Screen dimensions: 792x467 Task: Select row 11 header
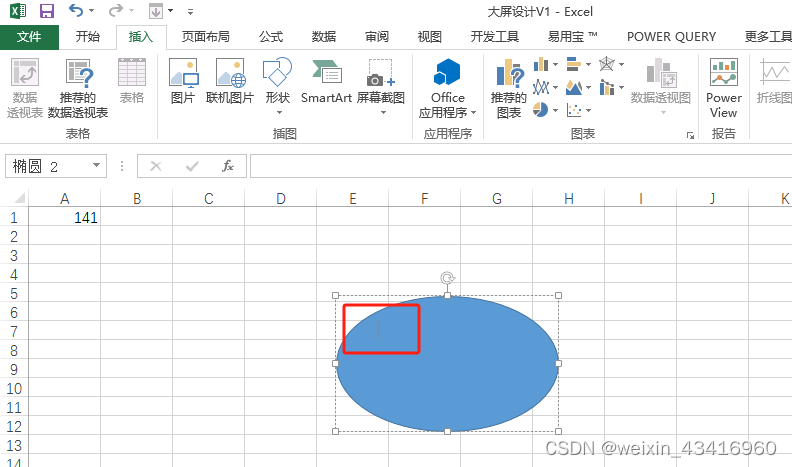(14, 407)
